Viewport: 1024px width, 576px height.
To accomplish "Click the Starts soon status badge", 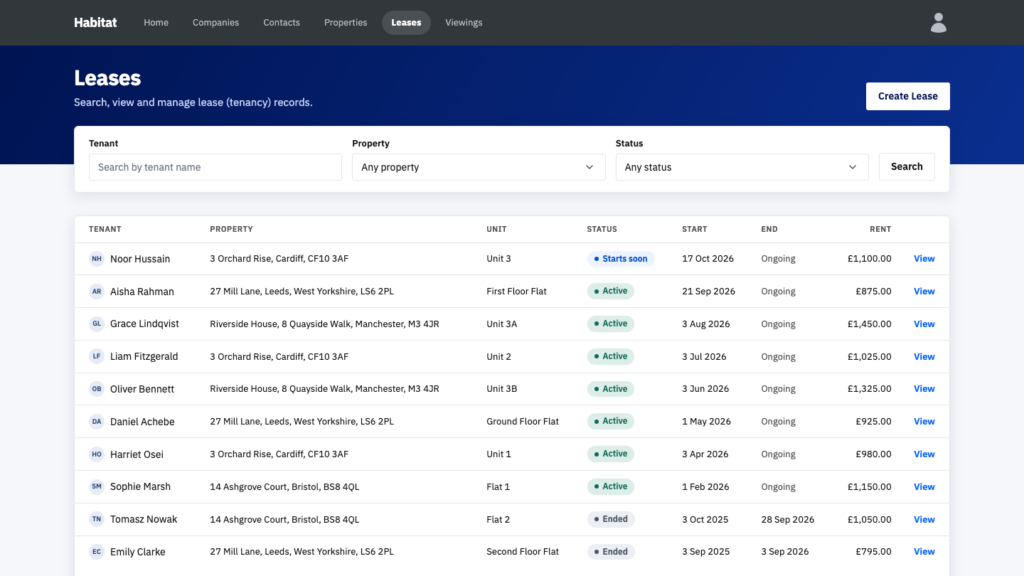I will coord(620,259).
